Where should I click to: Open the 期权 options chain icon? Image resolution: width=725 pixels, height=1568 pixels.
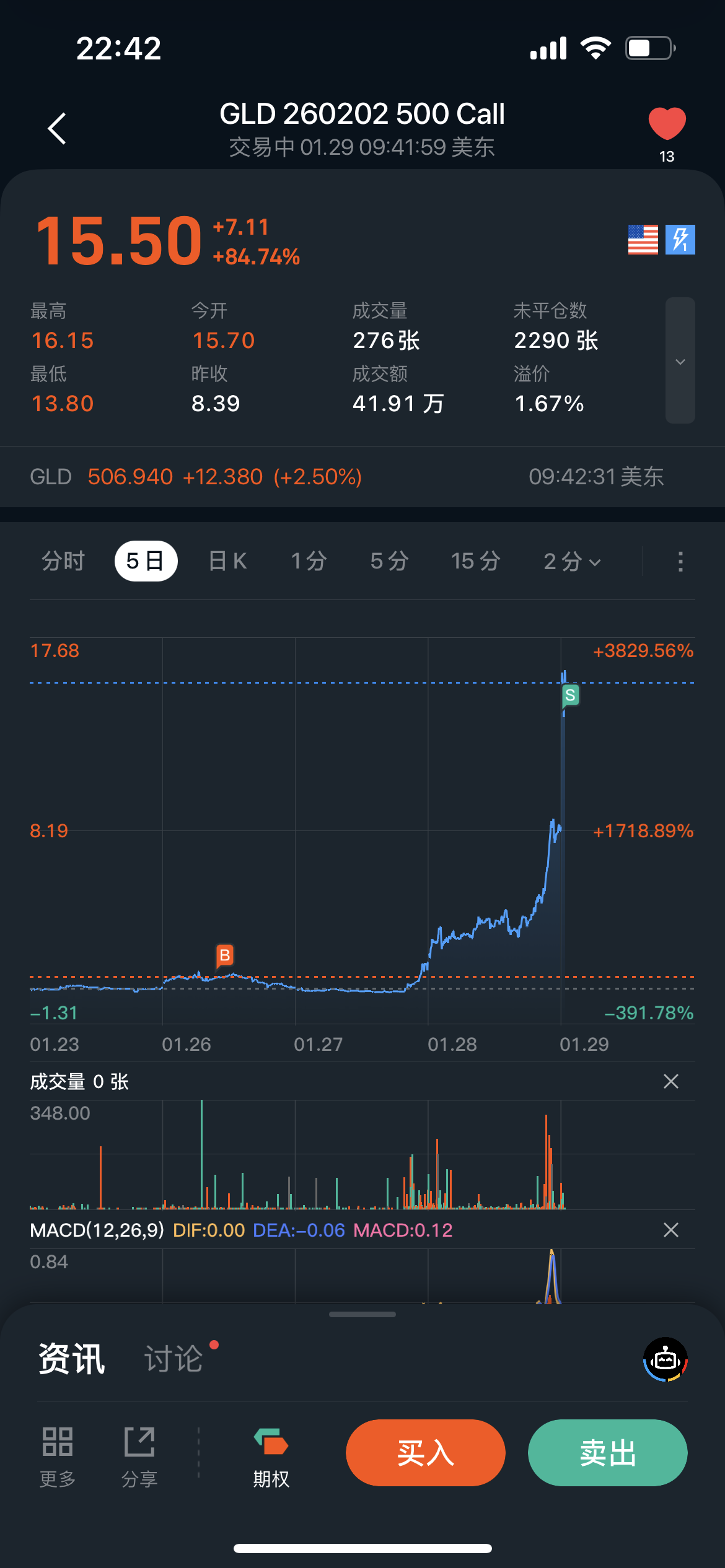pos(271,1442)
